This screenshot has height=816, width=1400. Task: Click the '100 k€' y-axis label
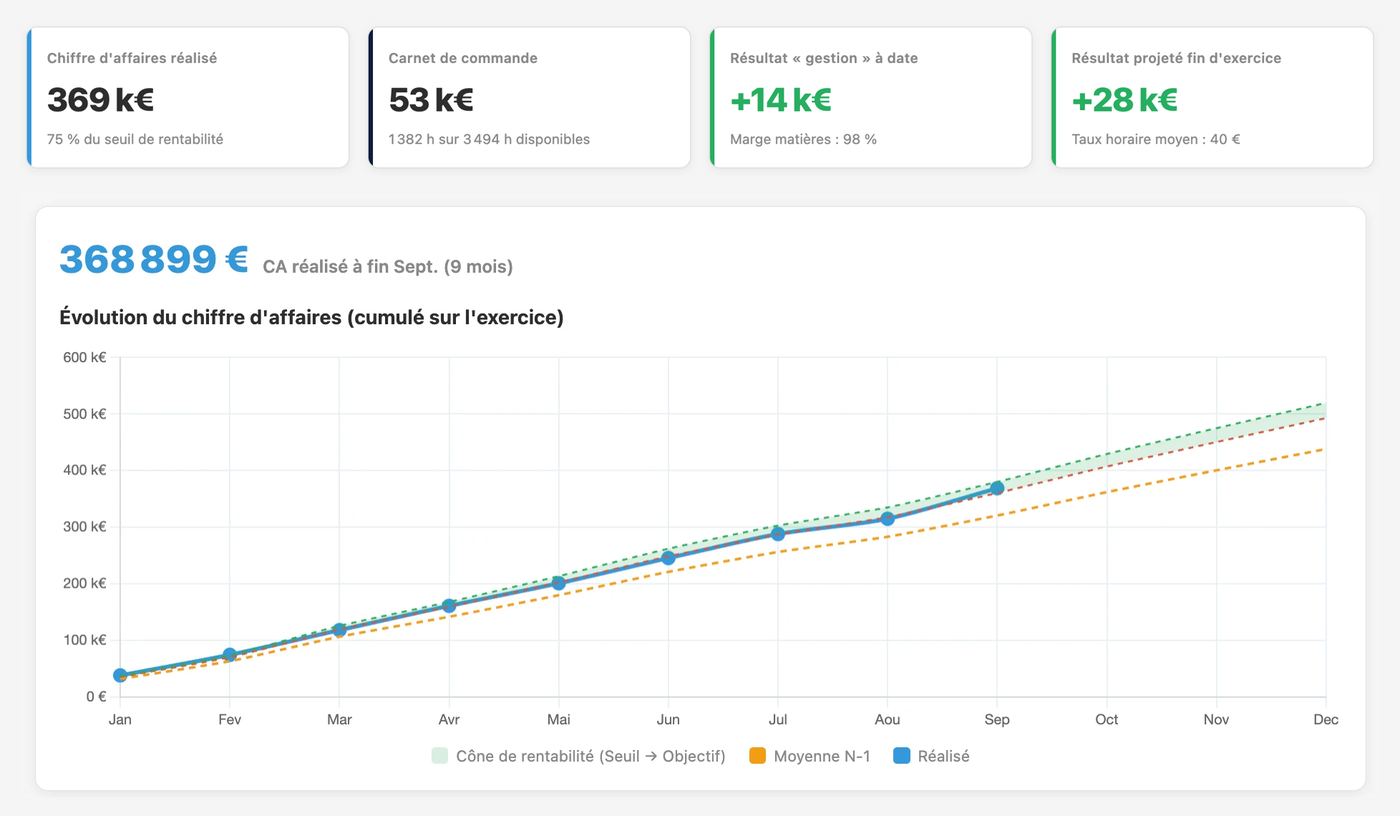[84, 640]
